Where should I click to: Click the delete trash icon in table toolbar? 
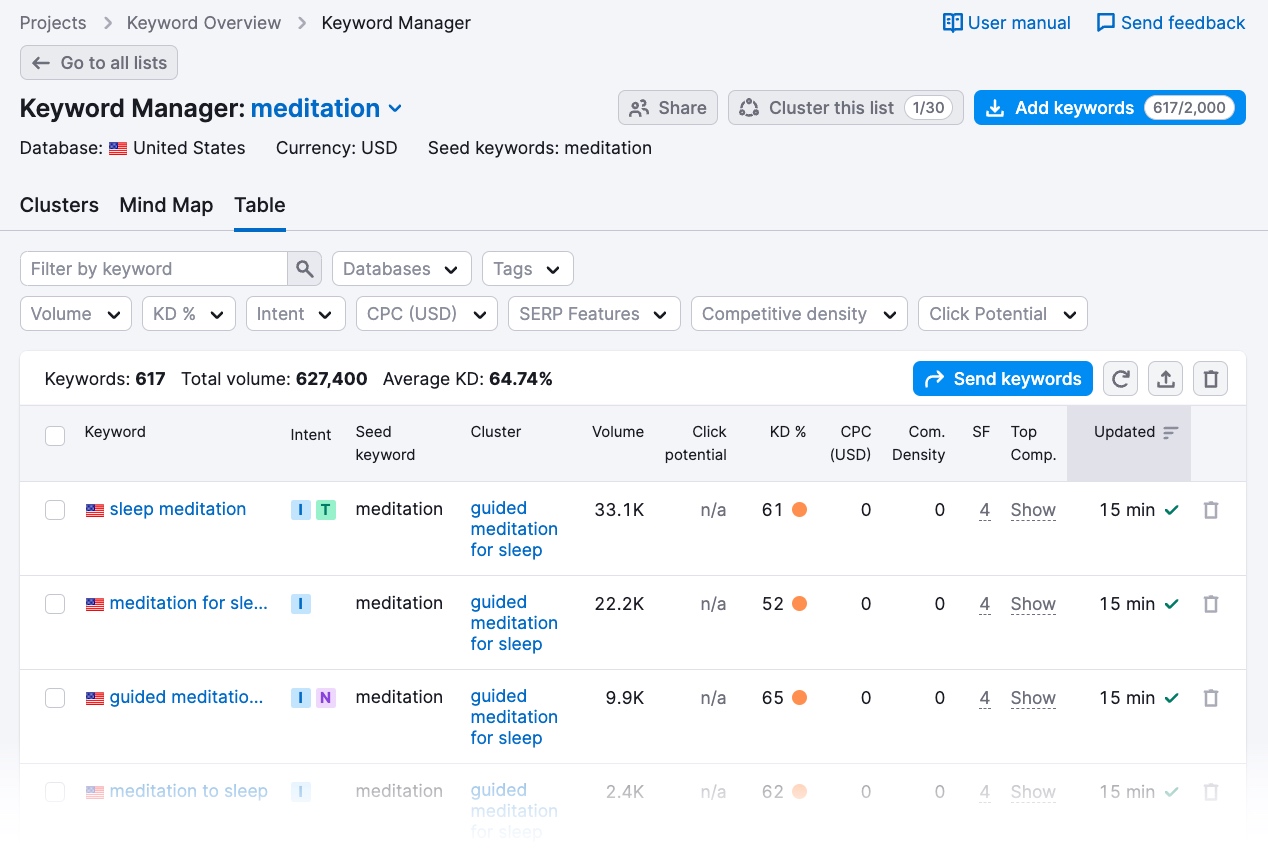point(1210,379)
